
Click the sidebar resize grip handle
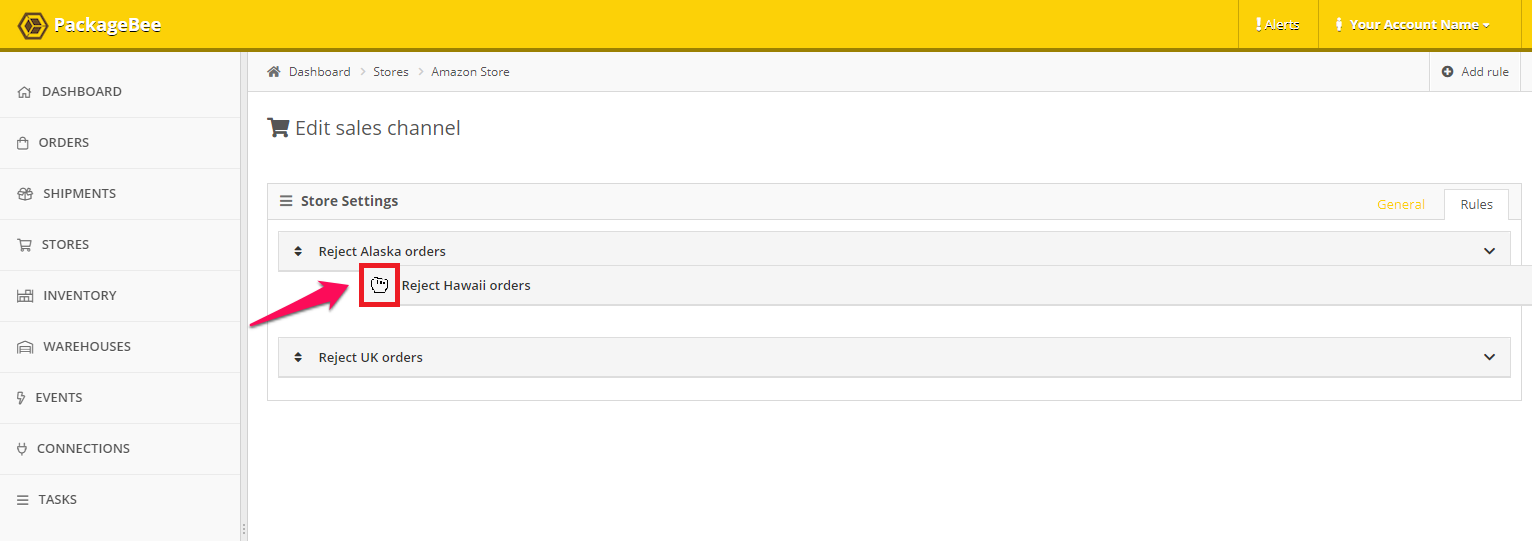[243, 527]
